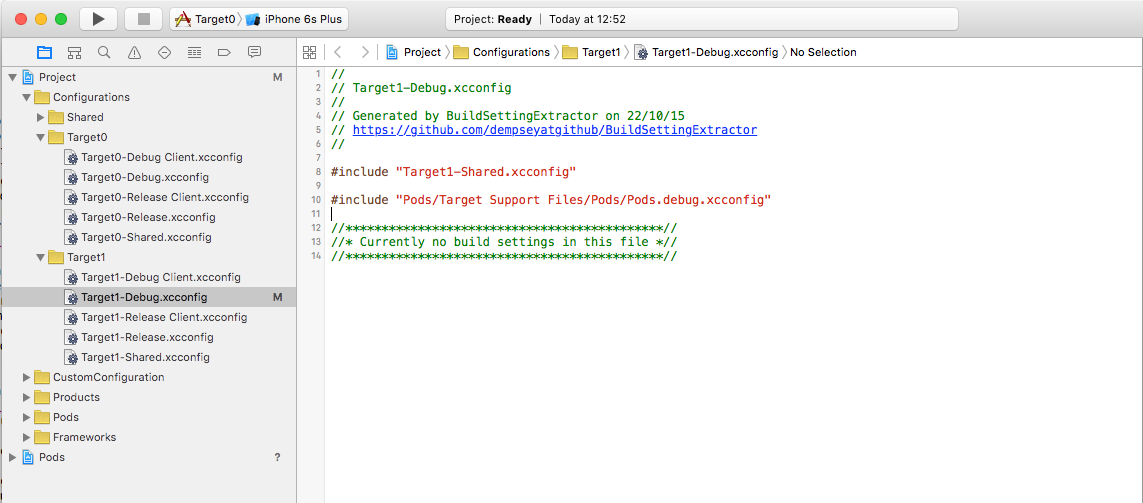This screenshot has width=1143, height=503.
Task: Open the Project navigator folder icon
Action: tap(44, 52)
